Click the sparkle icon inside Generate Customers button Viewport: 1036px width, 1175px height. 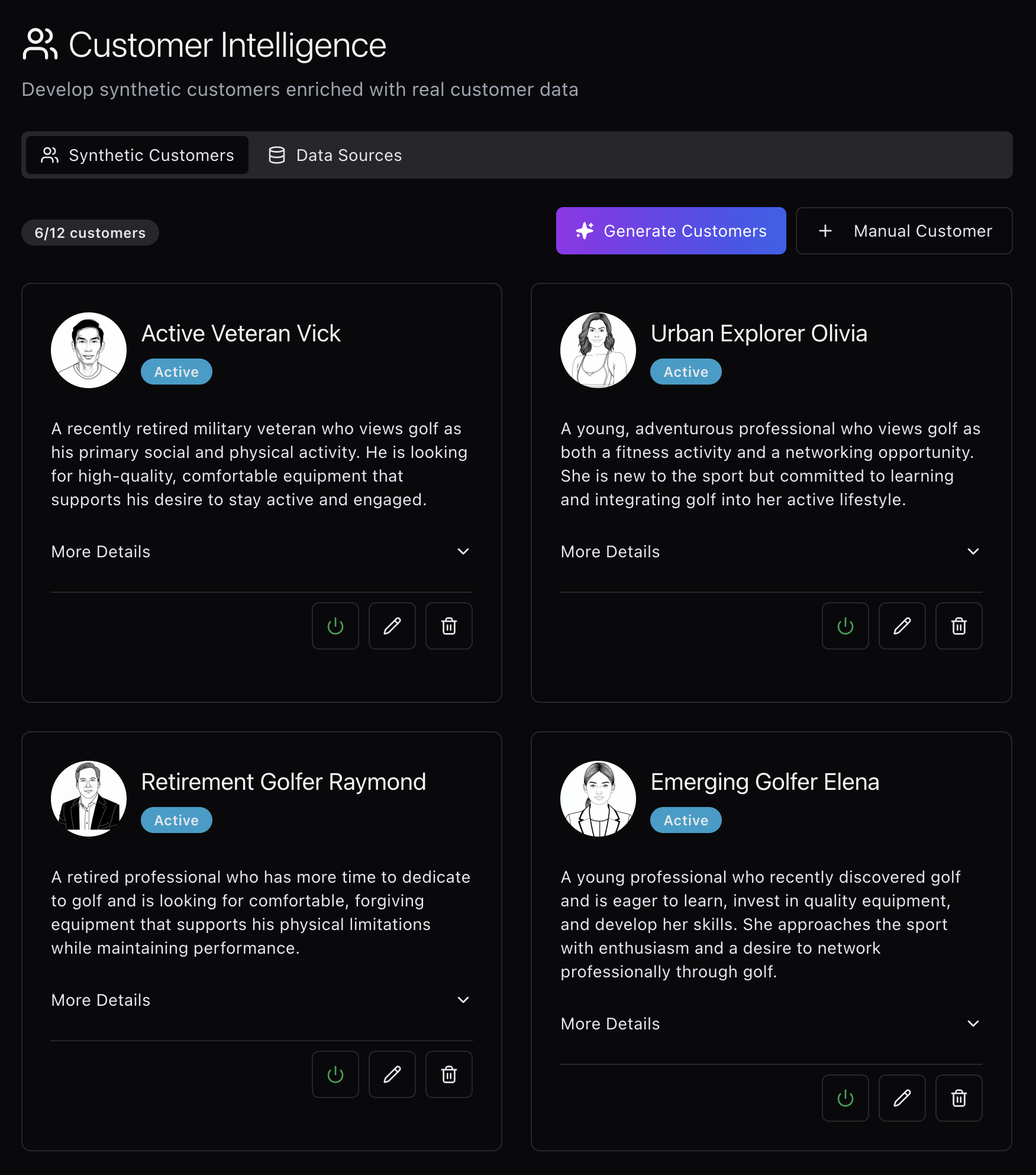[585, 231]
